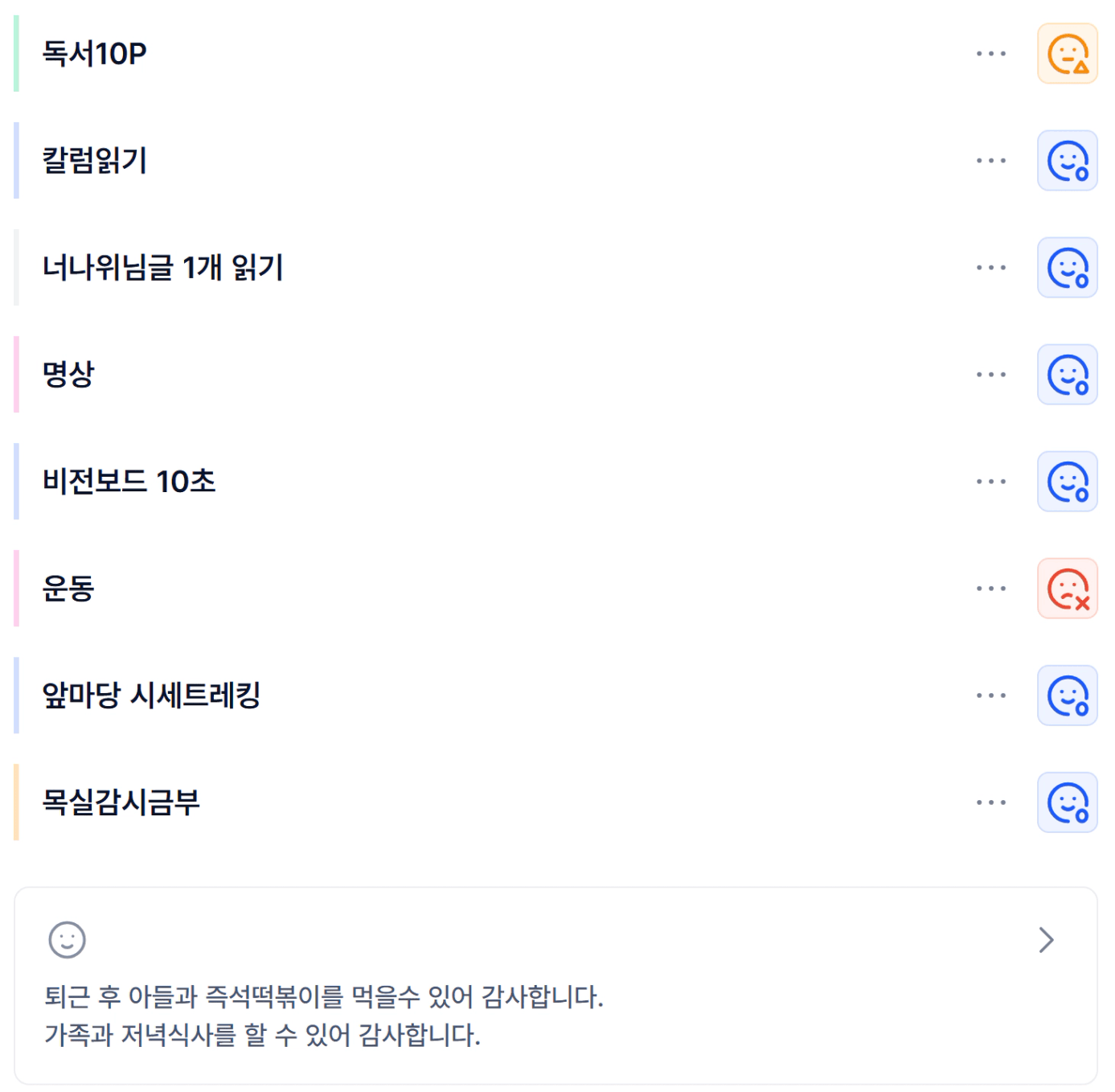Expand the gratitude note with the chevron arrow
The image size is (1115, 1092).
(x=1046, y=939)
